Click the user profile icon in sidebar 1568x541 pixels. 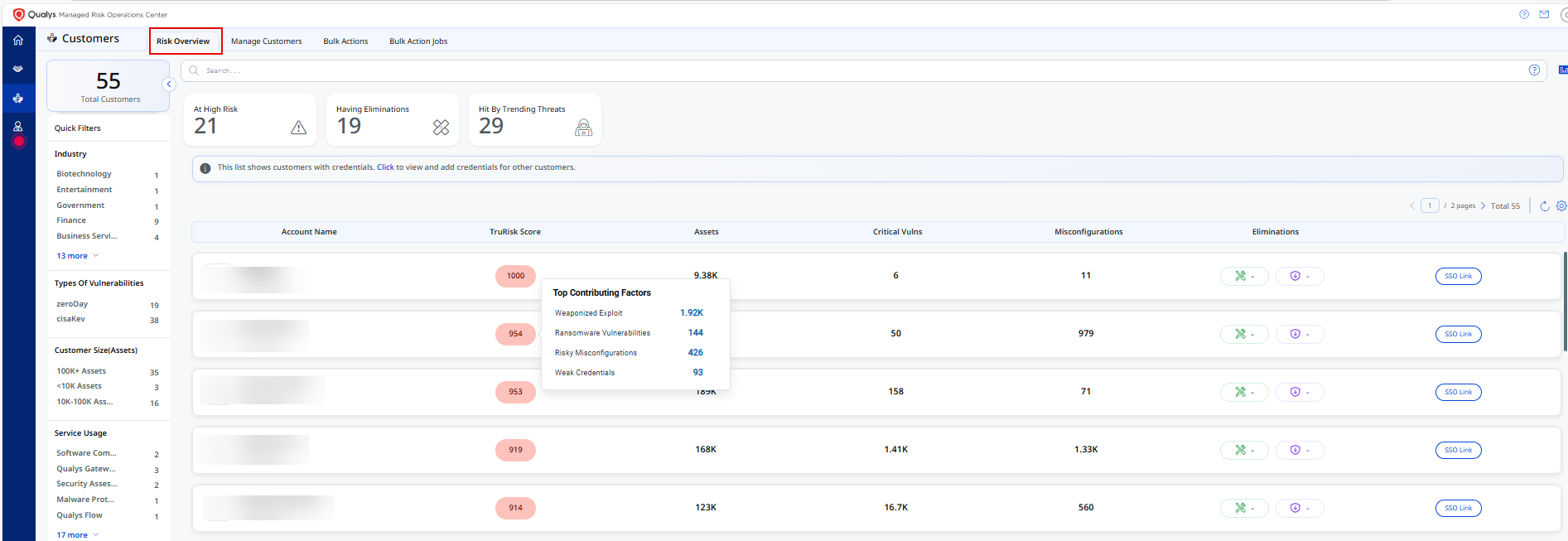pyautogui.click(x=18, y=127)
